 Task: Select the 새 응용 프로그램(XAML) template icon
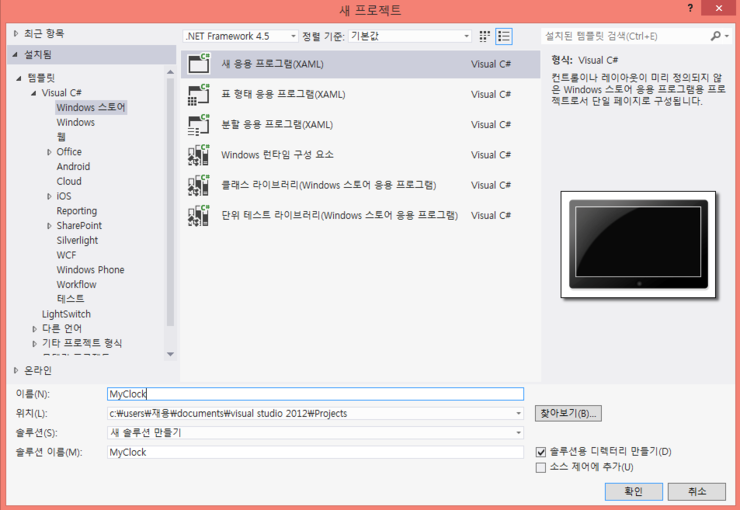coord(199,64)
